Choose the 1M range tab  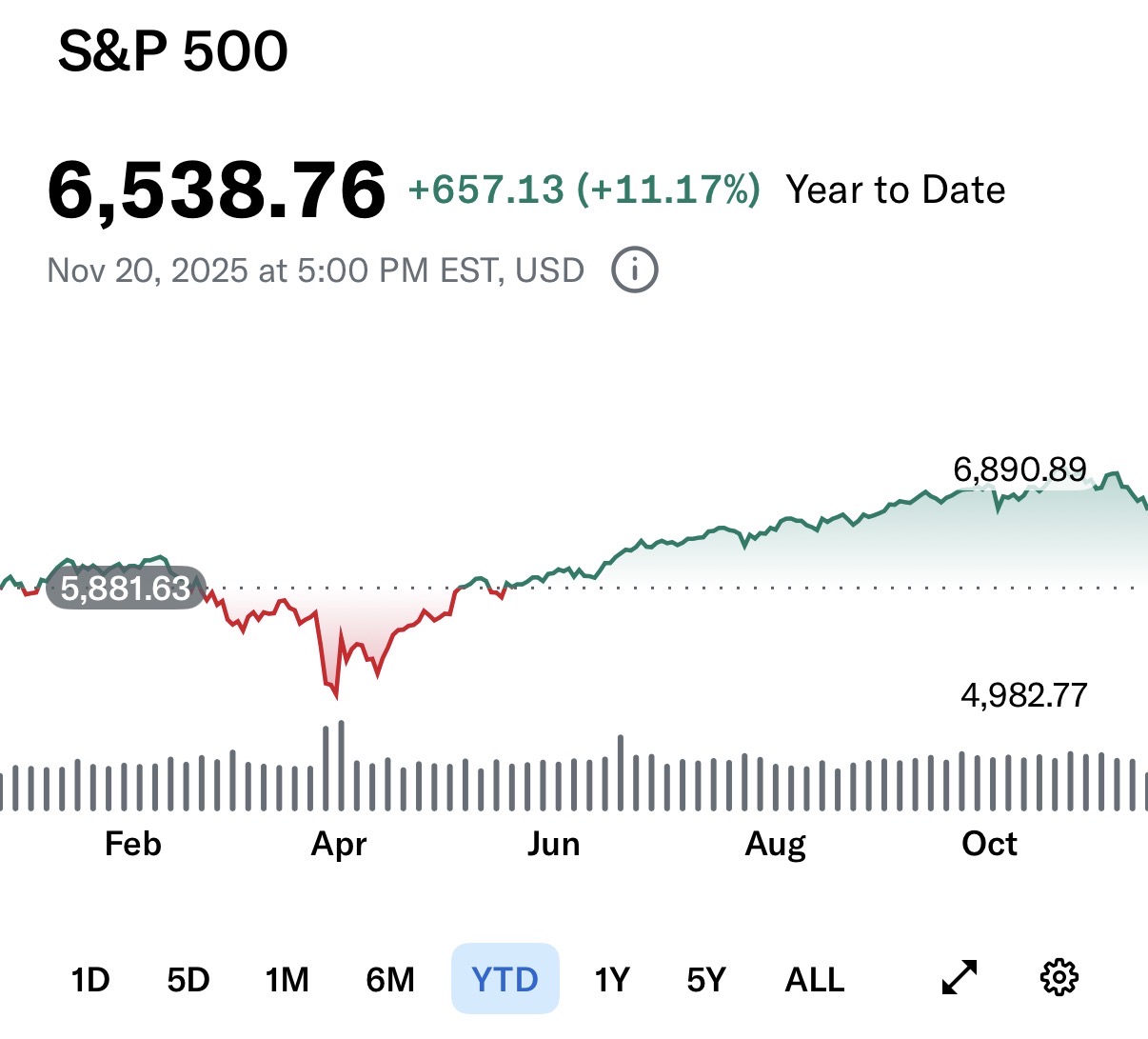click(x=287, y=979)
